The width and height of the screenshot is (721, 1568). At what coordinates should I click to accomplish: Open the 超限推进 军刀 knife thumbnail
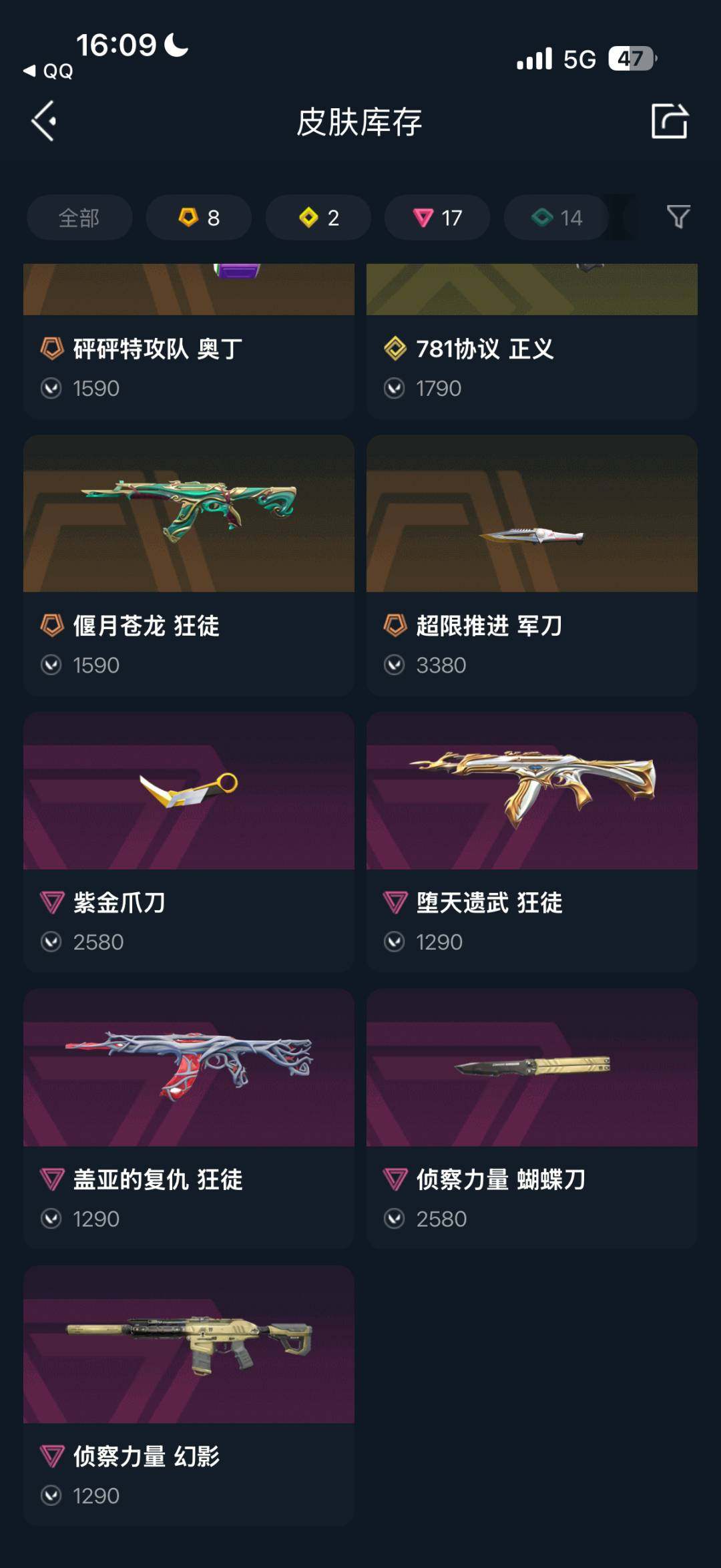point(532,514)
